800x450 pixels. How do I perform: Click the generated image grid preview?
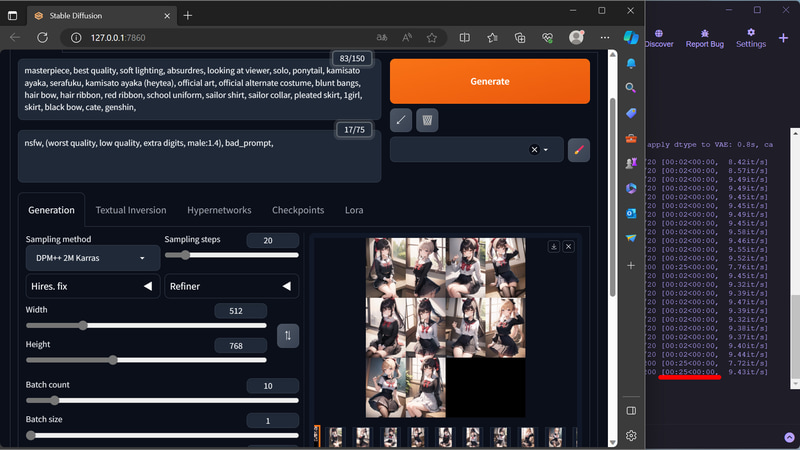pos(445,328)
